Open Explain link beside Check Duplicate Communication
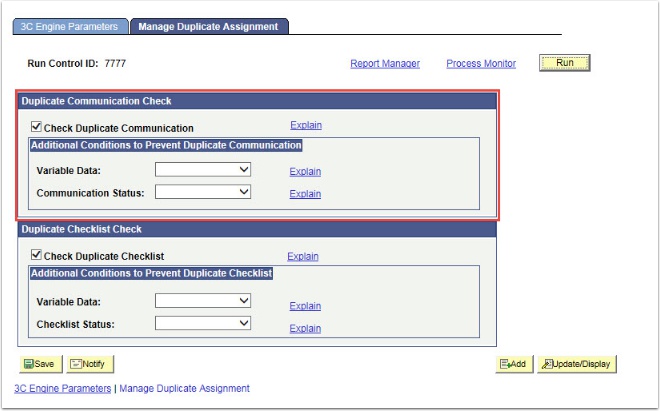Image resolution: width=660 pixels, height=411 pixels. point(306,125)
